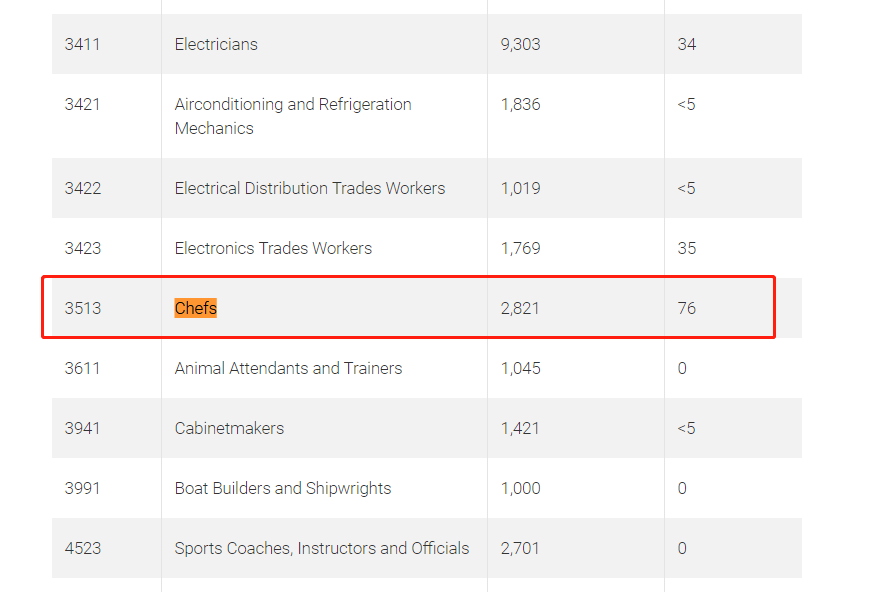Image resolution: width=887 pixels, height=592 pixels.
Task: Select Airconditioning and Refrigeration Mechanics text
Action: point(293,116)
